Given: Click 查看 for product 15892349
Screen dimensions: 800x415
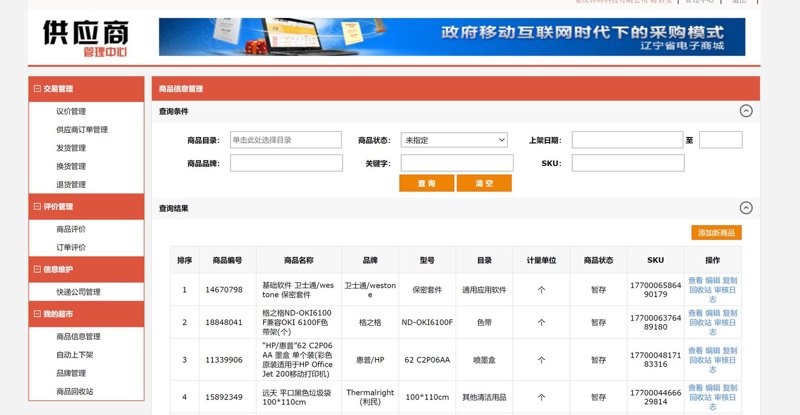Looking at the screenshot, I should [x=695, y=388].
